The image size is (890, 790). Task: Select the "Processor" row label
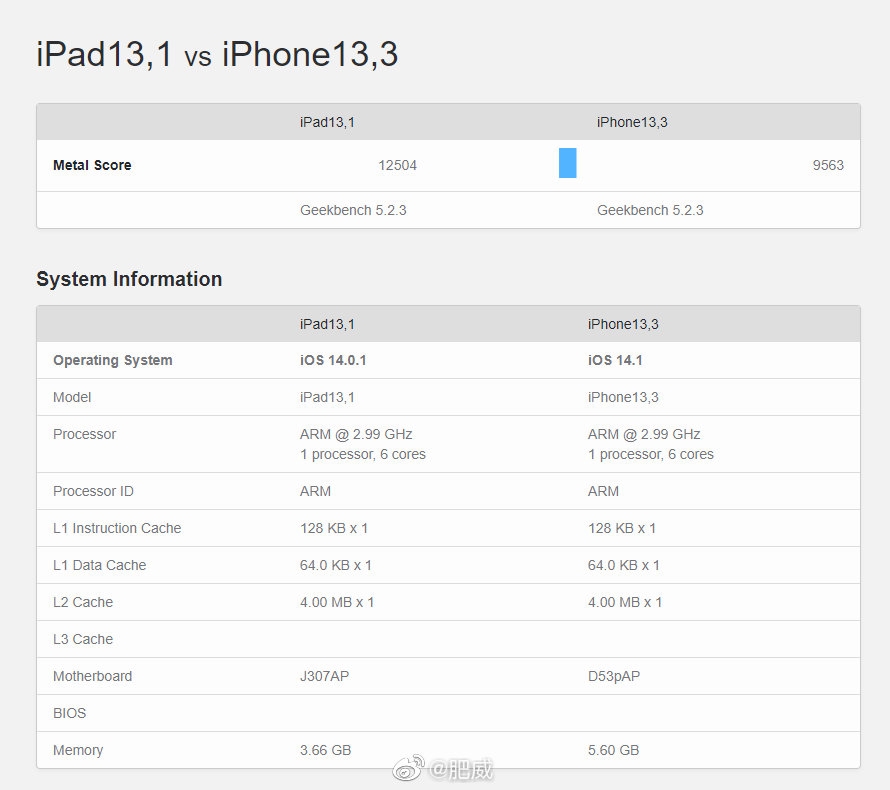click(x=84, y=434)
